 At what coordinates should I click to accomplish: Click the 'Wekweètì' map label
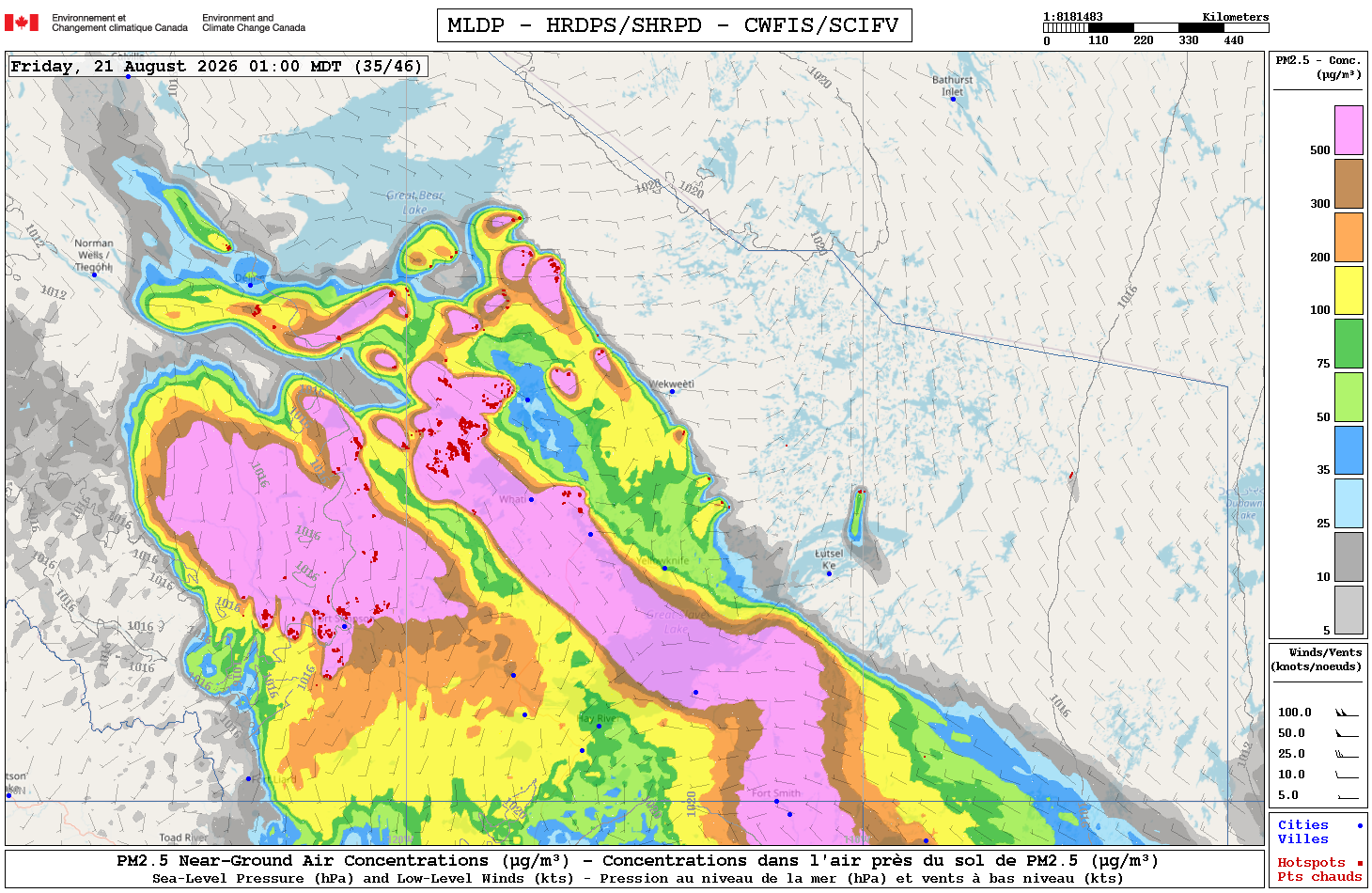[x=672, y=384]
